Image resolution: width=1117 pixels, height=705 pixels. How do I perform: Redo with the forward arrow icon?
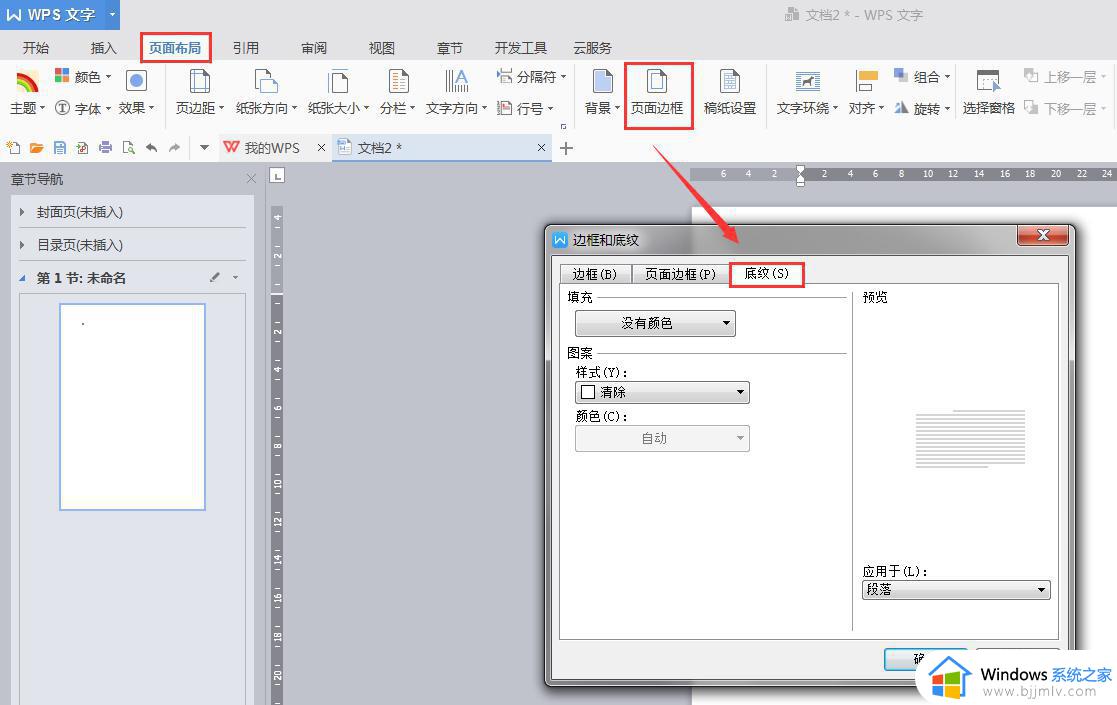[x=175, y=147]
